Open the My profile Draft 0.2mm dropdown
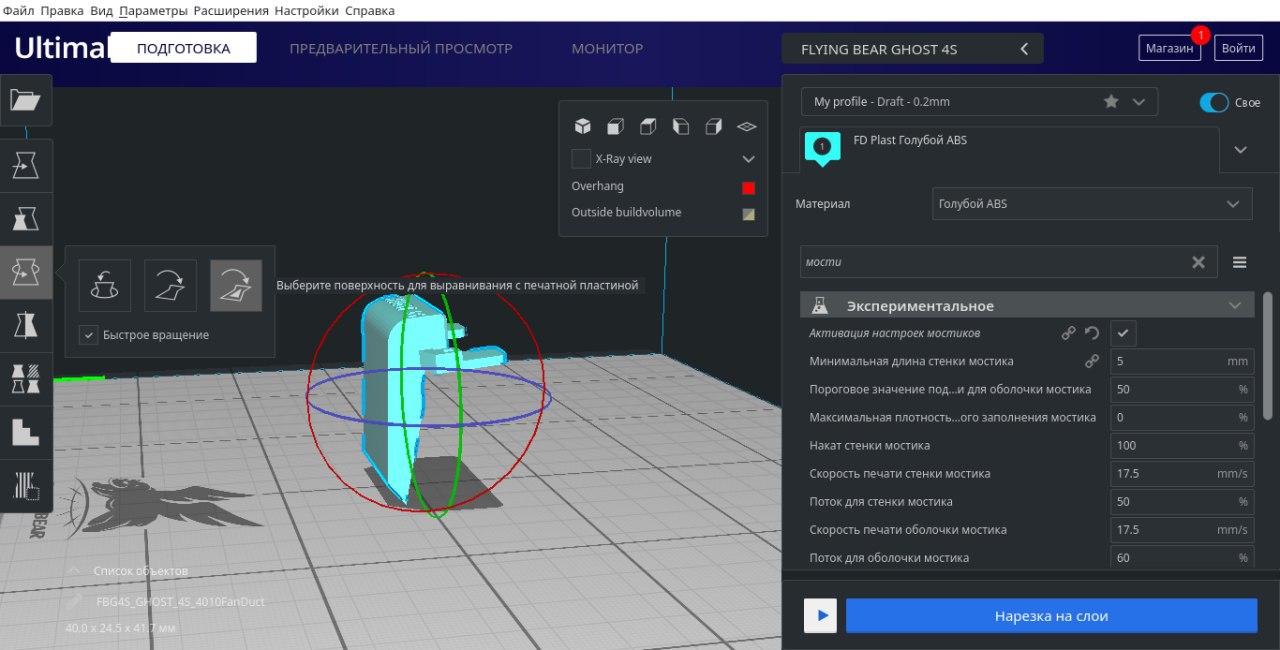This screenshot has width=1280, height=650. point(979,102)
